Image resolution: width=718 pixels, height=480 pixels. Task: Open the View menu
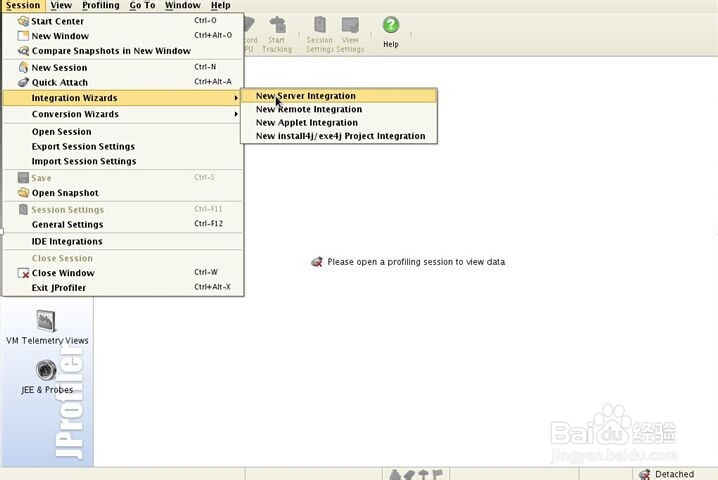[61, 5]
